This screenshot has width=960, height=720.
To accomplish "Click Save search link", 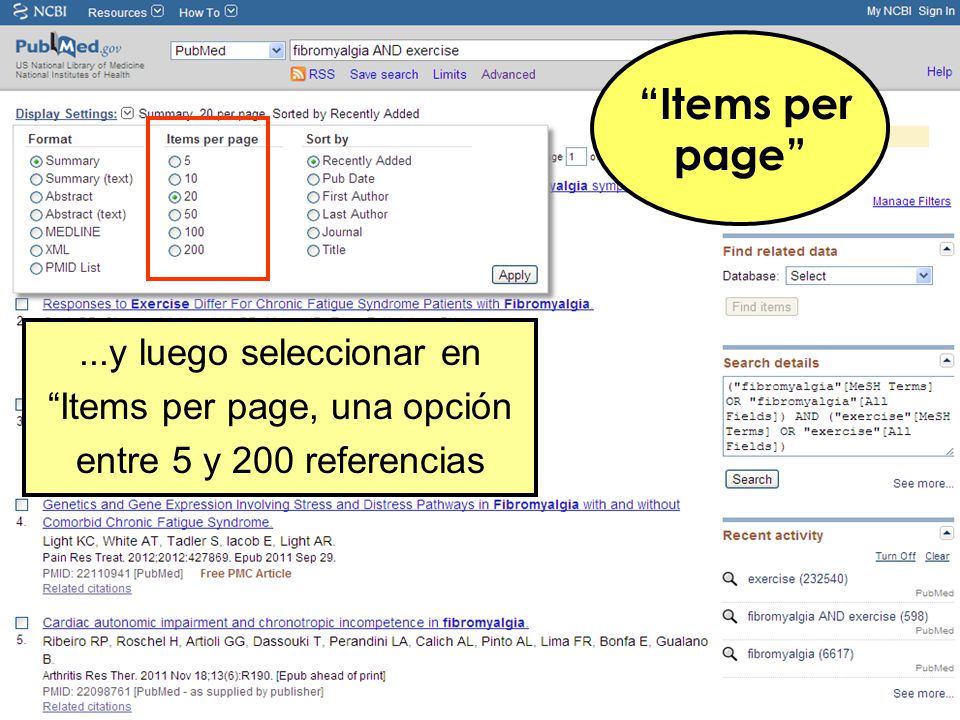I will 384,74.
